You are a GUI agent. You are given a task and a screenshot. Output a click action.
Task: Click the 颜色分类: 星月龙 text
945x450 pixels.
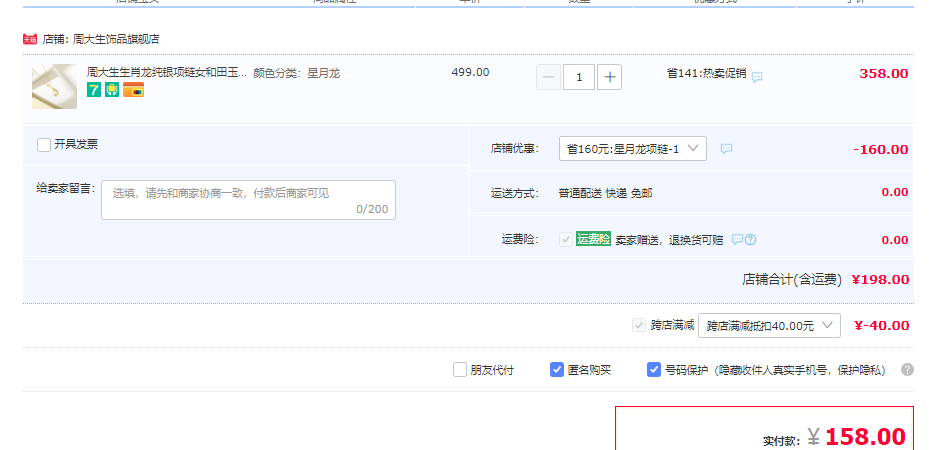(297, 73)
